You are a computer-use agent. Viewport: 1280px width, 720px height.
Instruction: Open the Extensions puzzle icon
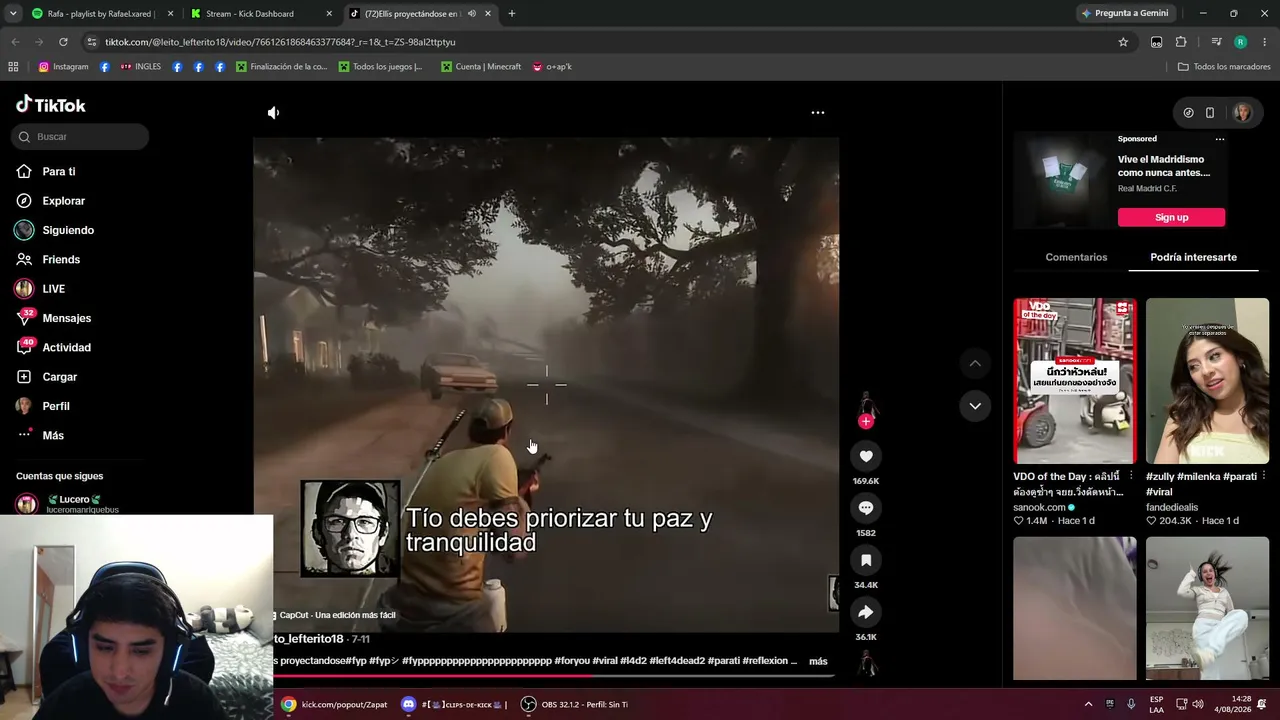(1181, 42)
